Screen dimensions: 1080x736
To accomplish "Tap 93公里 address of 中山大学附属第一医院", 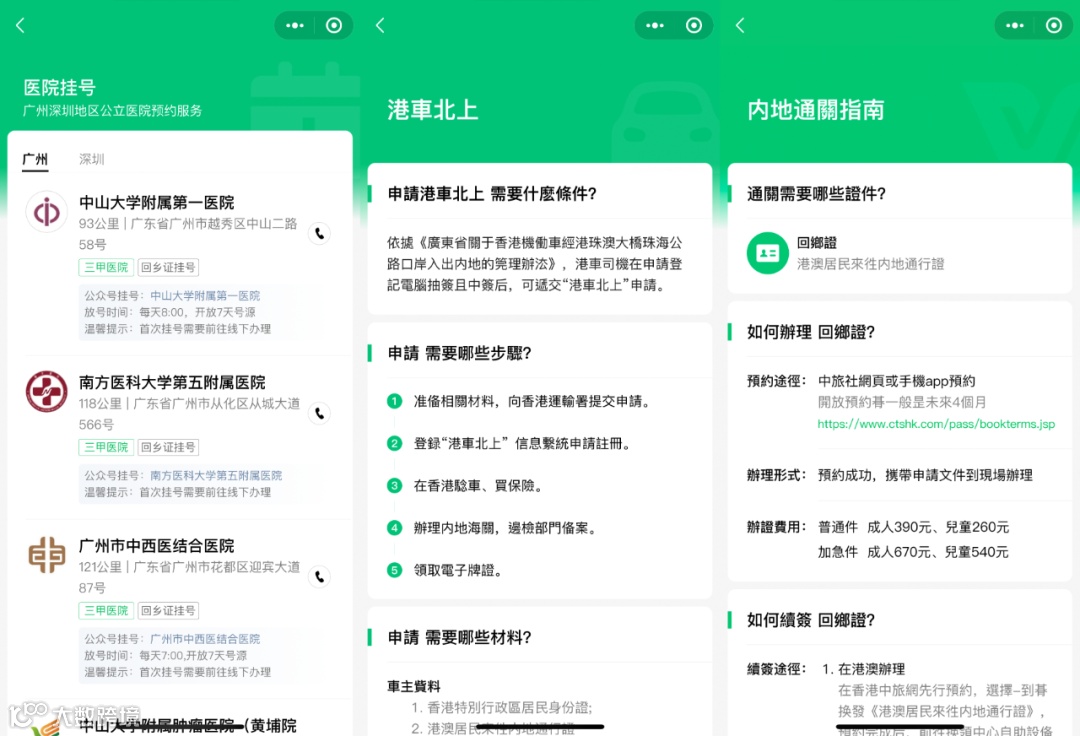I will [x=188, y=234].
